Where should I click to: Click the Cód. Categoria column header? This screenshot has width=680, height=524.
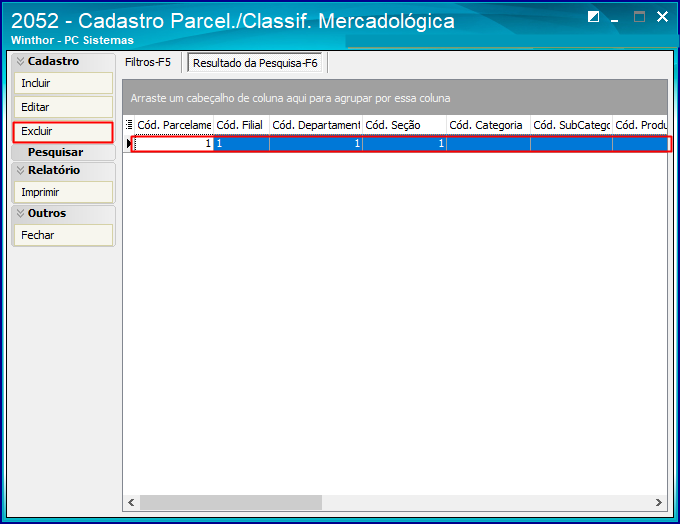coord(488,125)
